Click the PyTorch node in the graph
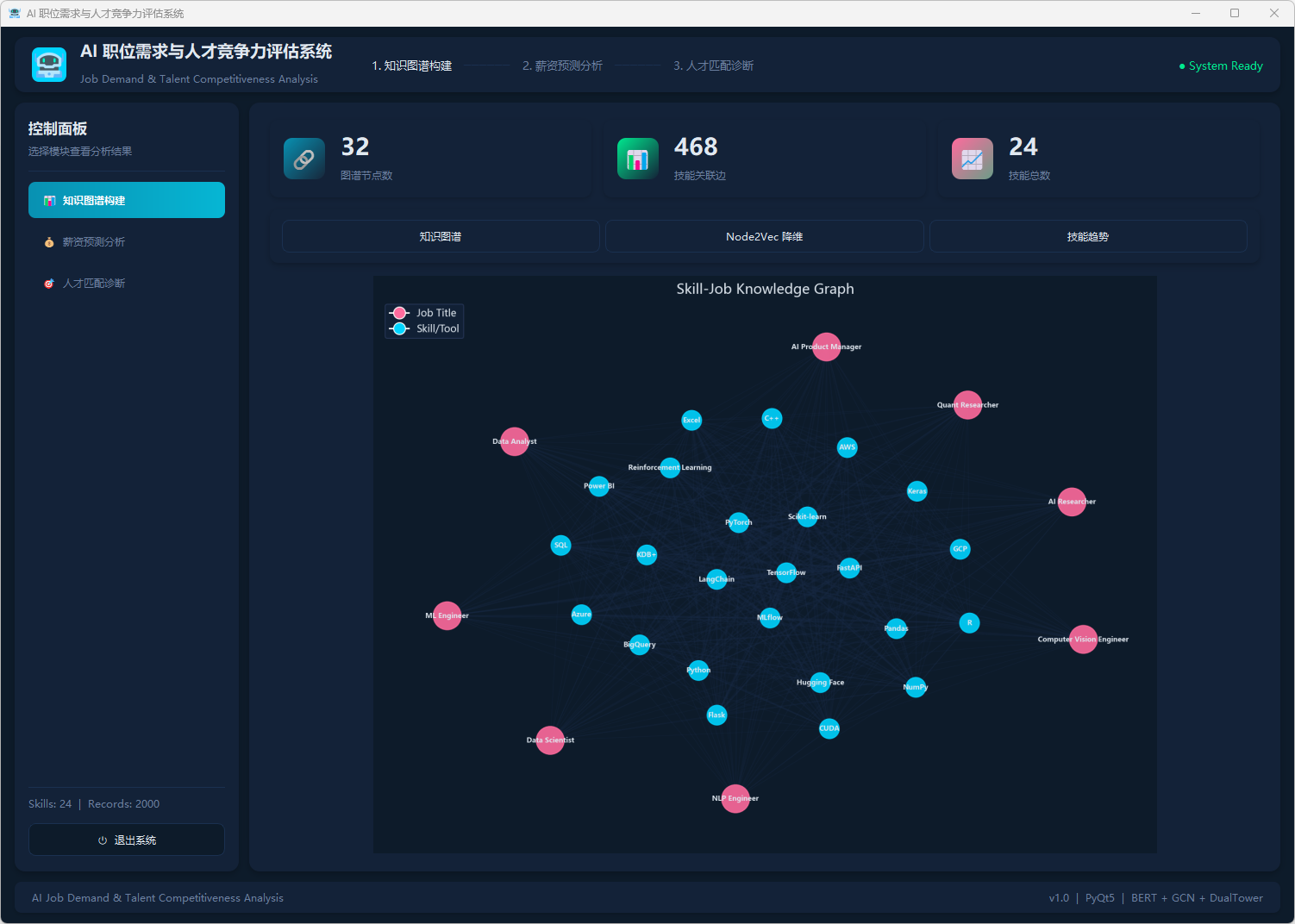Image resolution: width=1295 pixels, height=924 pixels. tap(739, 522)
